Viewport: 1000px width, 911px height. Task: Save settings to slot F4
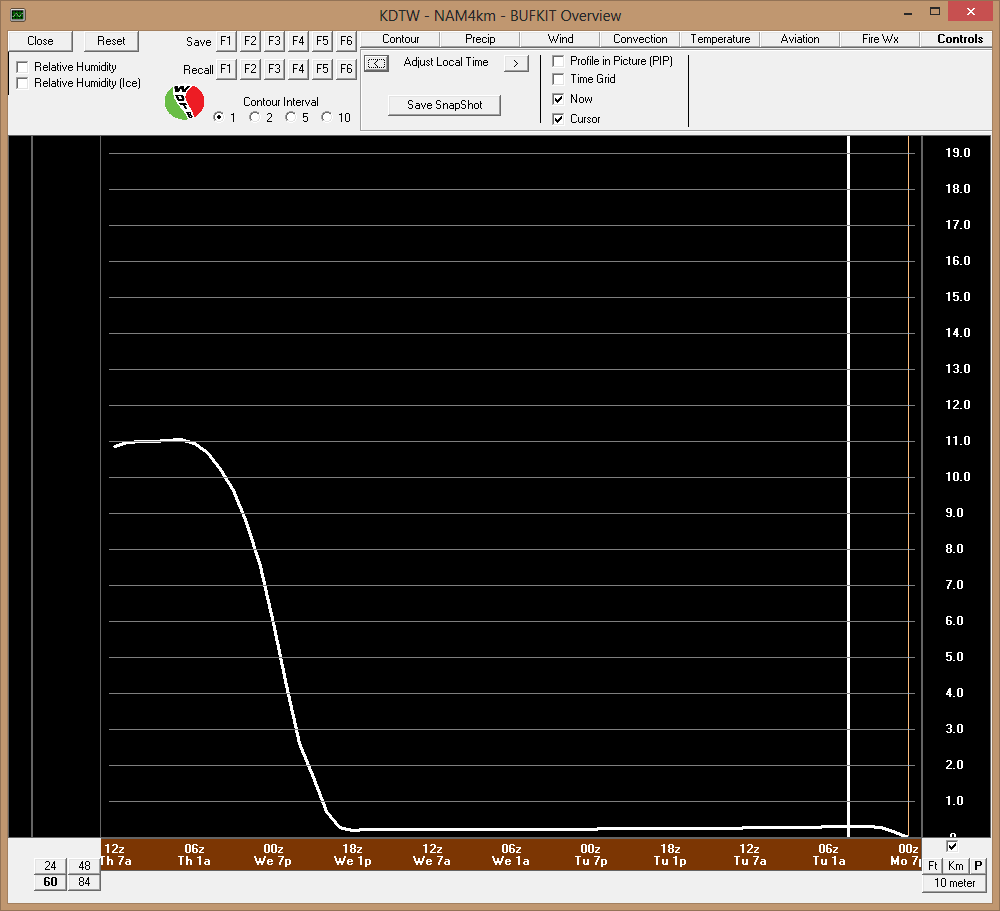click(x=298, y=41)
